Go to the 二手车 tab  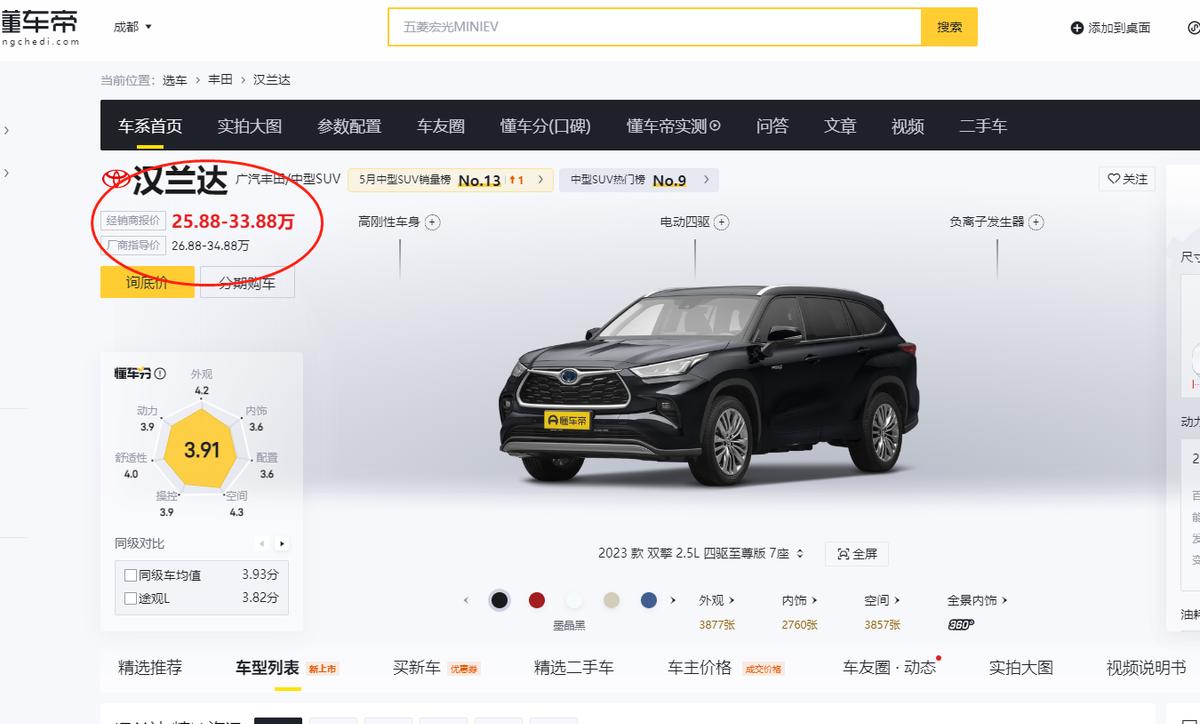click(x=983, y=126)
